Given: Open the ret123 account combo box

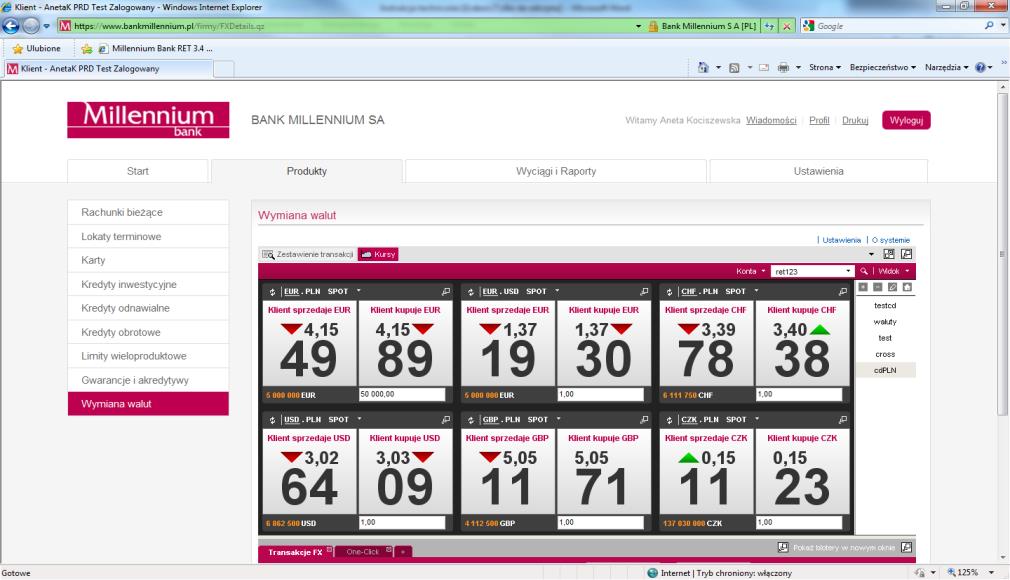Looking at the screenshot, I should [813, 271].
